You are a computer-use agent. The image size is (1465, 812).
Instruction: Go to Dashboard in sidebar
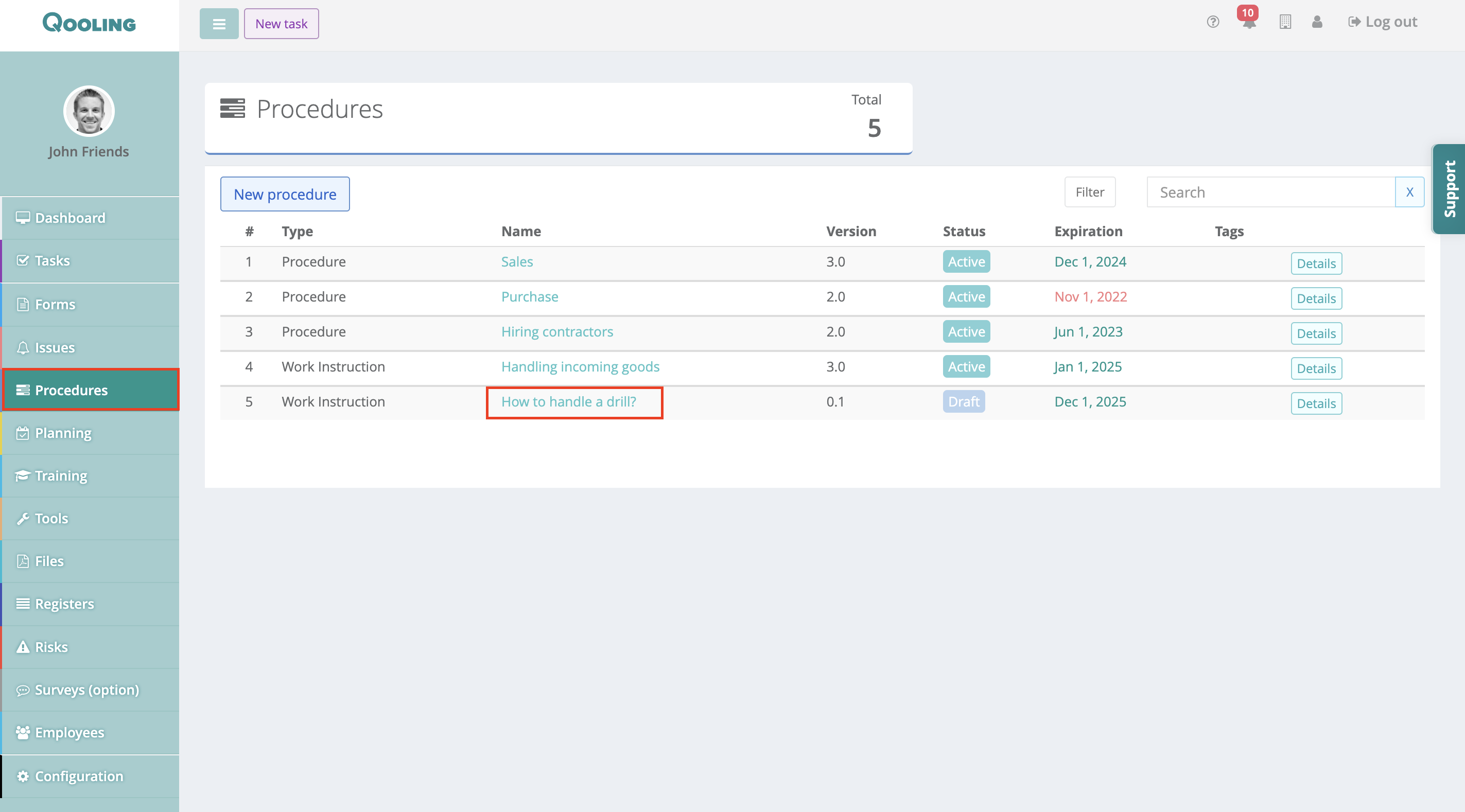point(70,218)
